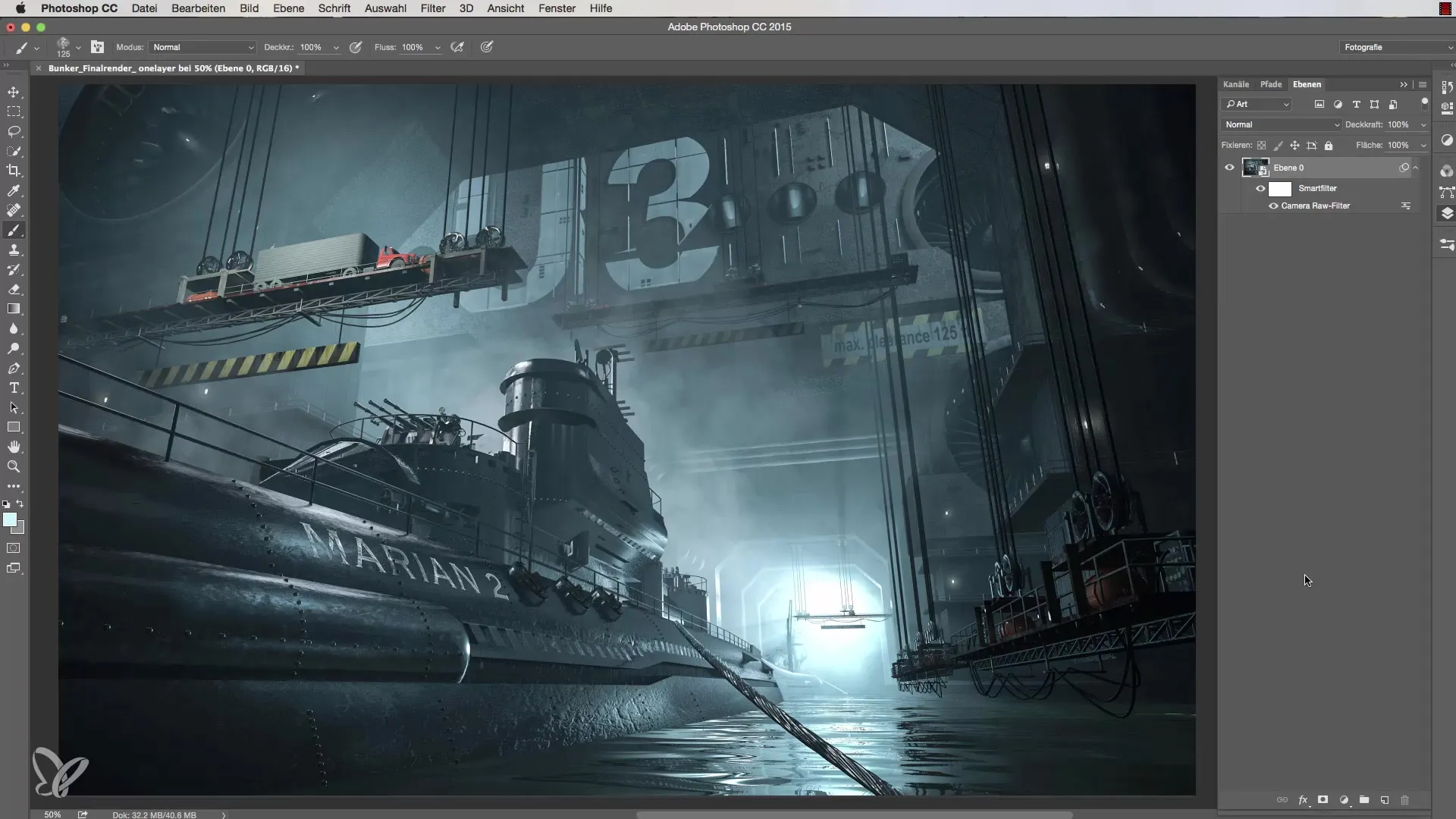
Task: Filter layers by type layers
Action: (x=1356, y=105)
